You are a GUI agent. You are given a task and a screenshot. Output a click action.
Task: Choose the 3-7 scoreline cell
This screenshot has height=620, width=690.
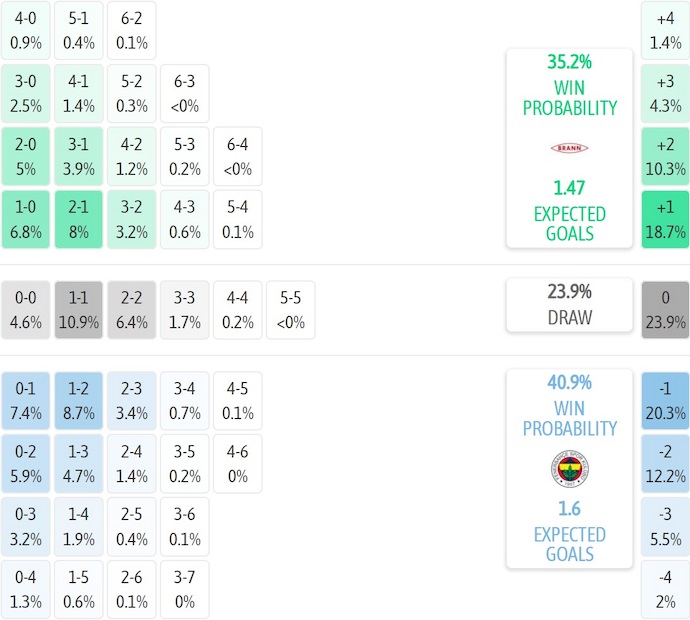[x=185, y=590]
